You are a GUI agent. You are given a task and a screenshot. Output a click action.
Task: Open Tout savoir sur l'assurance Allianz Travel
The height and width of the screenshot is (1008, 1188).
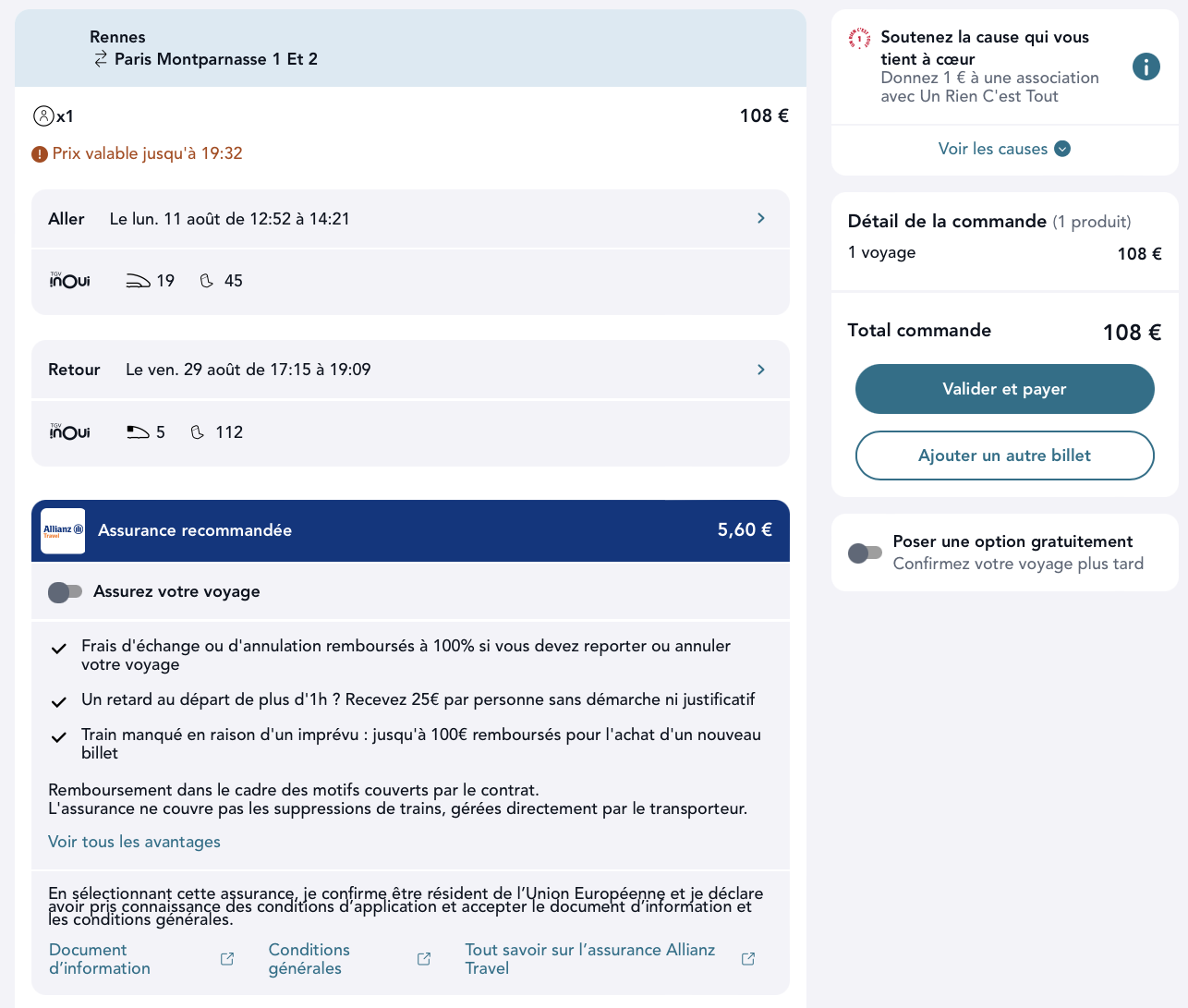point(589,959)
